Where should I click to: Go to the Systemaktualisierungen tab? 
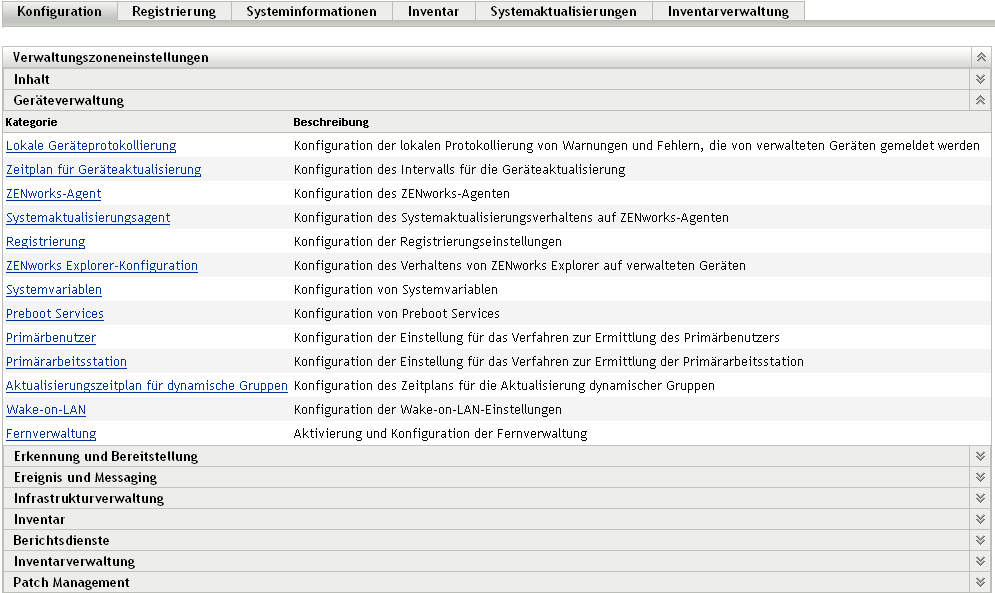(563, 12)
